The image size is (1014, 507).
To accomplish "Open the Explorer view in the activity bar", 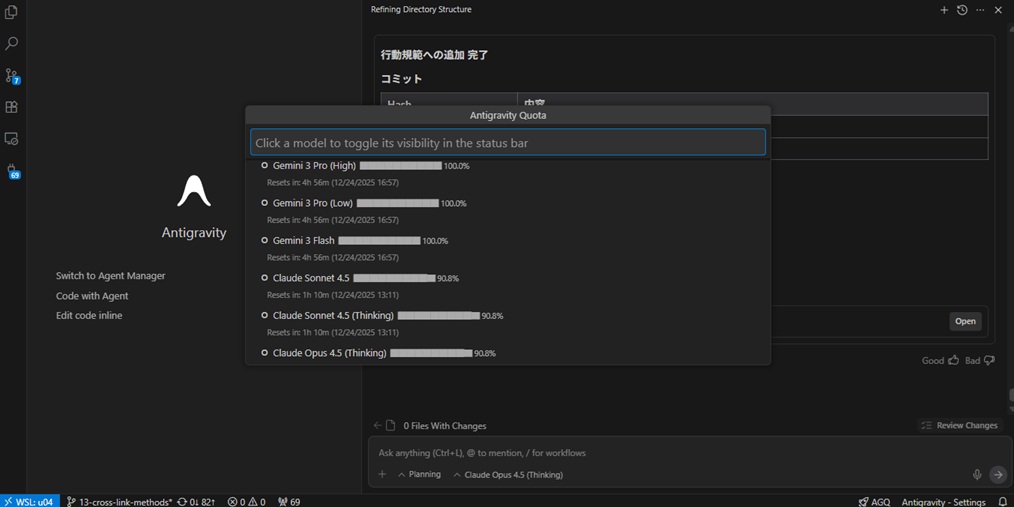I will (x=12, y=13).
